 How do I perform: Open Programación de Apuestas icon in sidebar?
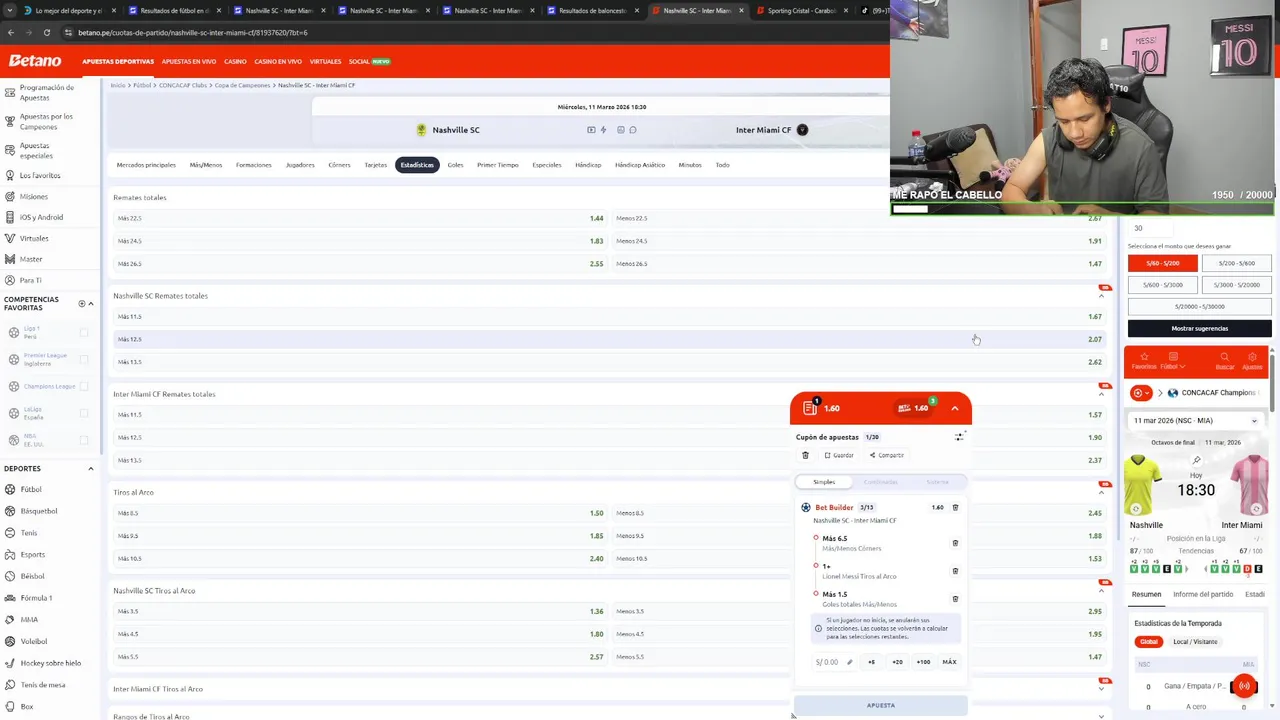(10, 92)
